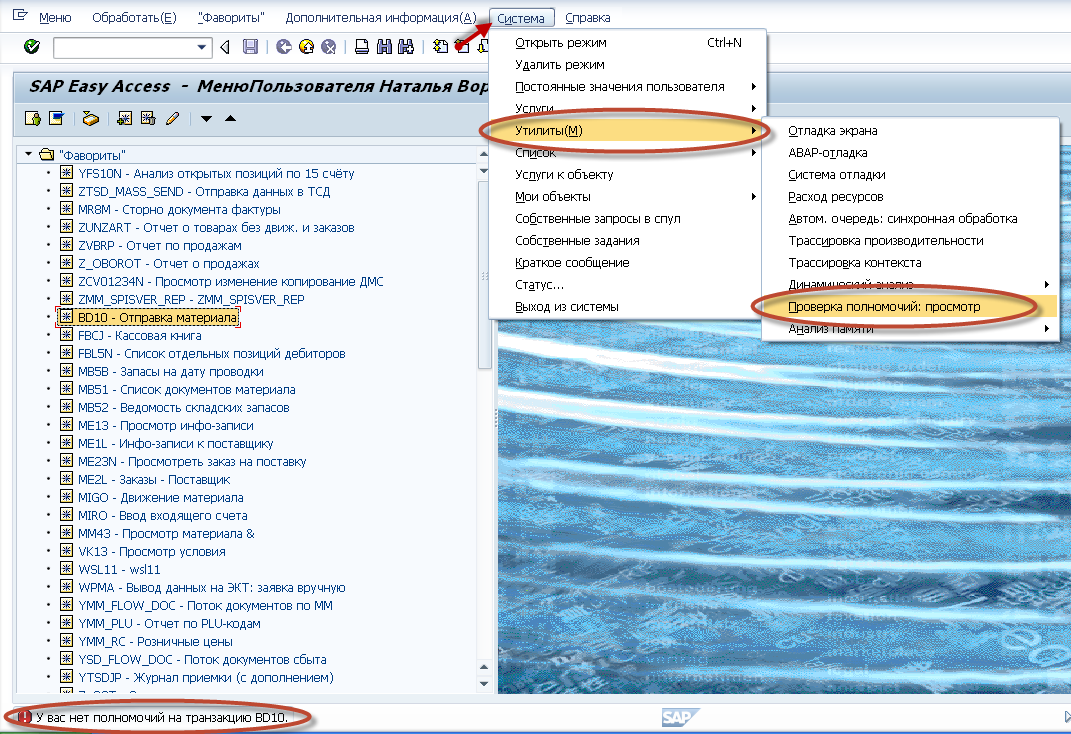1071x734 pixels.
Task: Click the yellow Exit icon
Action: 307,46
